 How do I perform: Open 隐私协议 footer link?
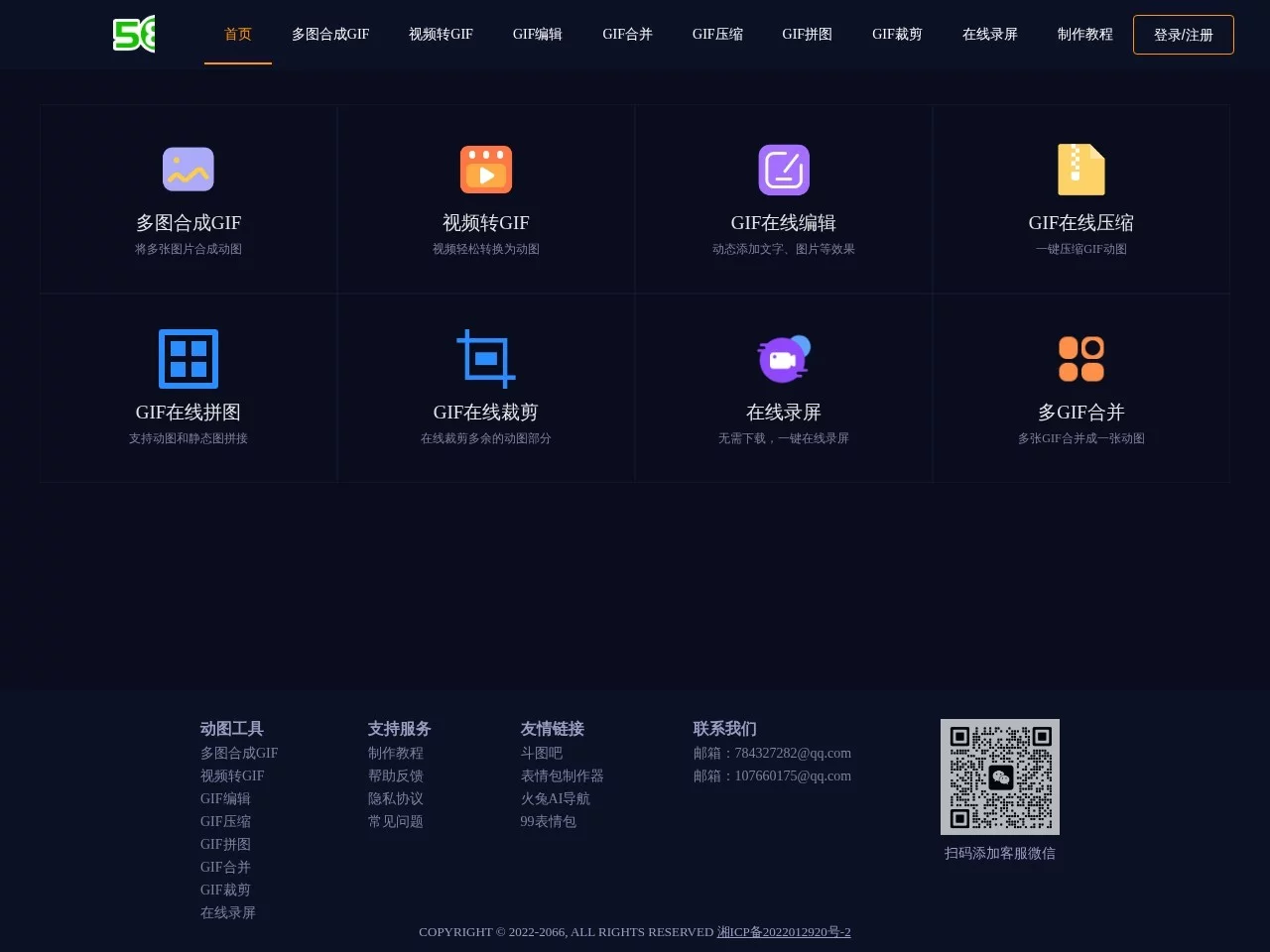coord(396,798)
